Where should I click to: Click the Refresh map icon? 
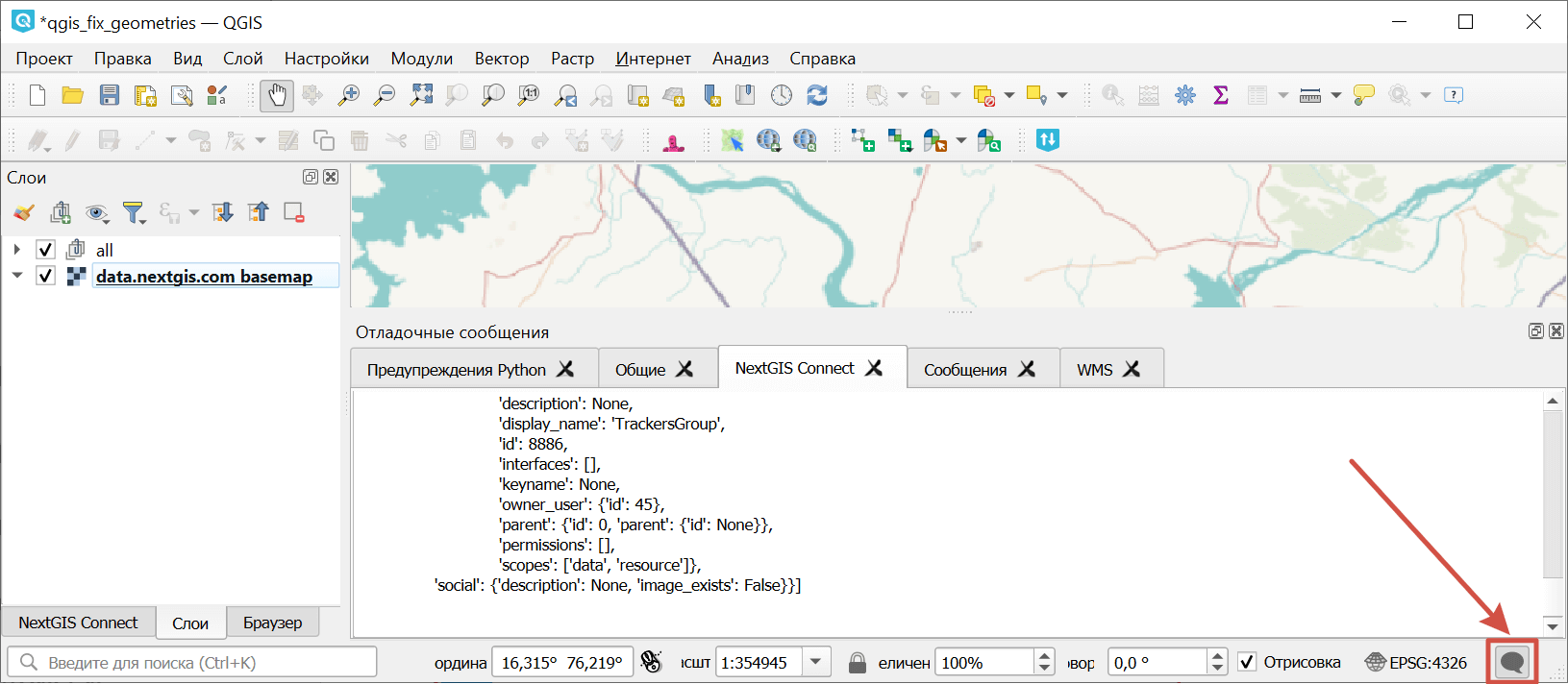point(817,95)
